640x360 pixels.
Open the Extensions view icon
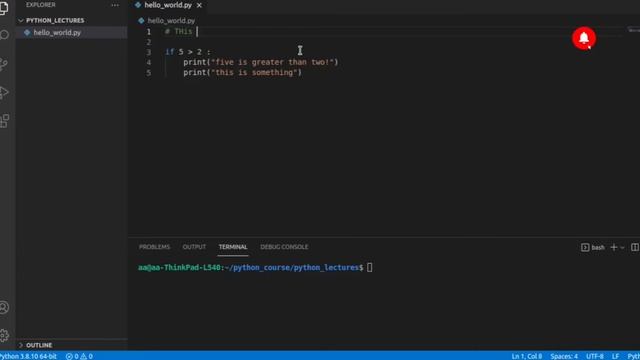coord(4,121)
